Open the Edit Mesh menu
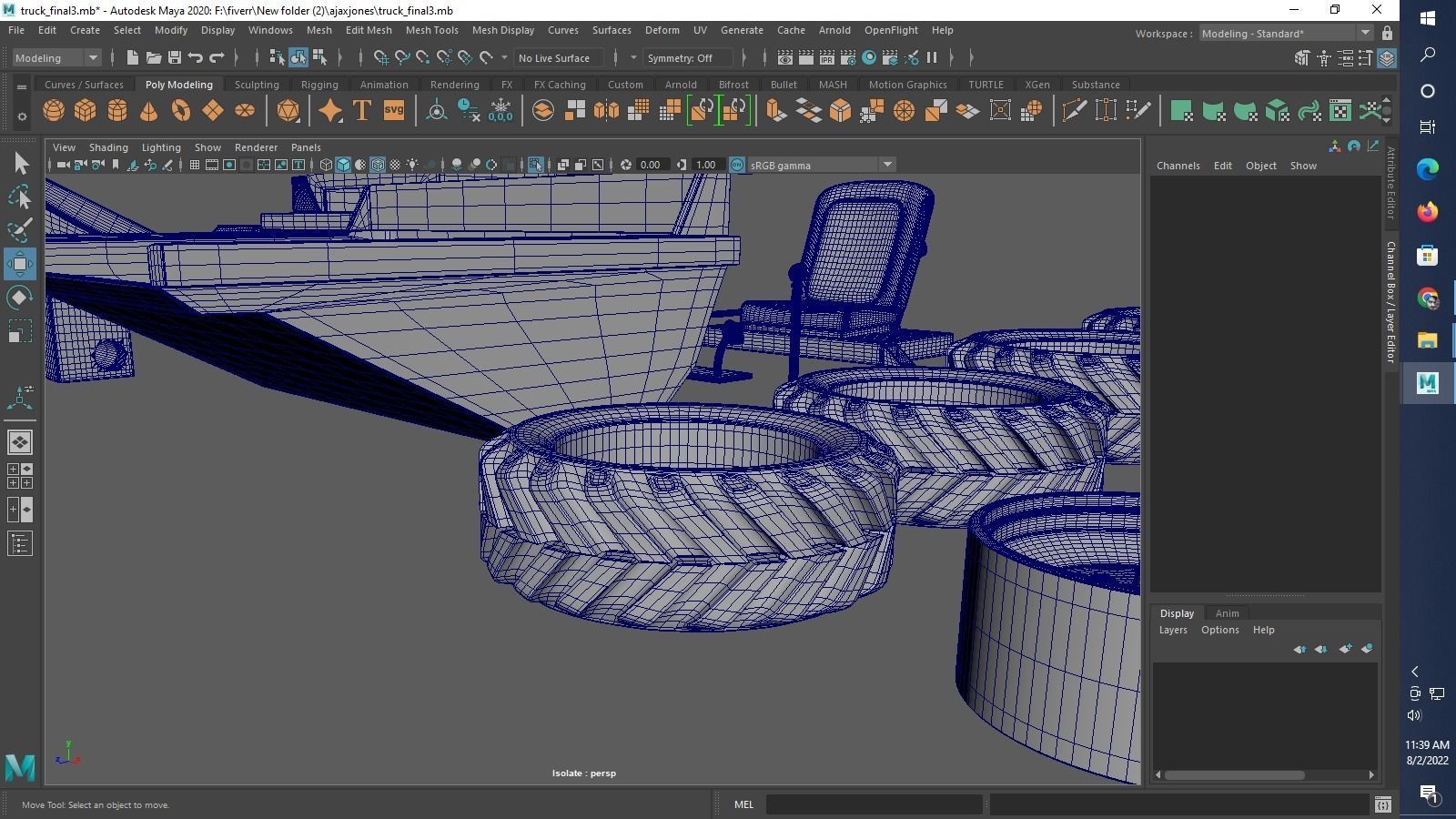The width and height of the screenshot is (1456, 819). 369,30
